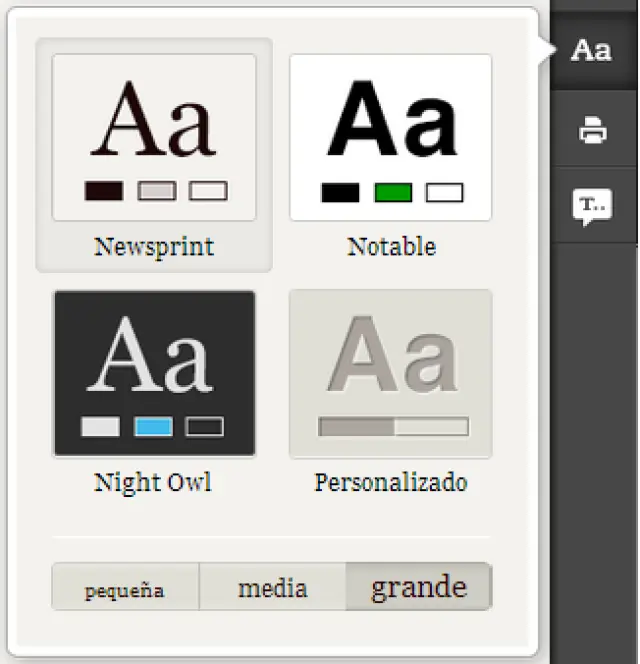Click the Notable label text
Screen dimensions: 640x664
(x=391, y=246)
